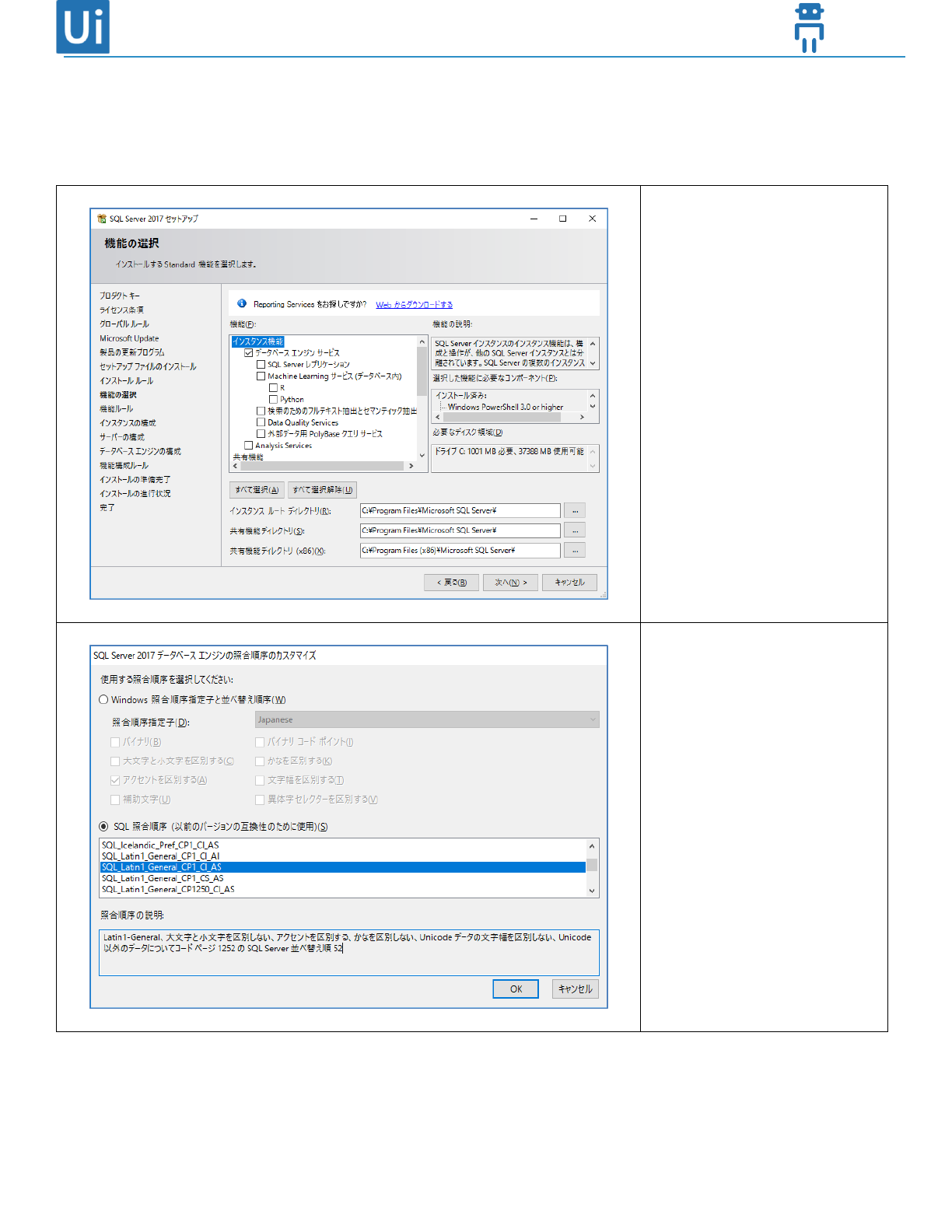
Task: Minimize the SQL Server 2017 セットアップ window
Action: [534, 219]
